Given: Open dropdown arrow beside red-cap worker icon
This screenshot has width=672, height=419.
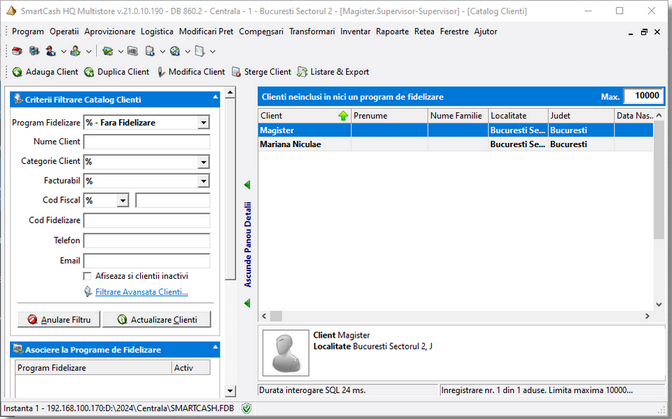Looking at the screenshot, I should click(x=63, y=52).
